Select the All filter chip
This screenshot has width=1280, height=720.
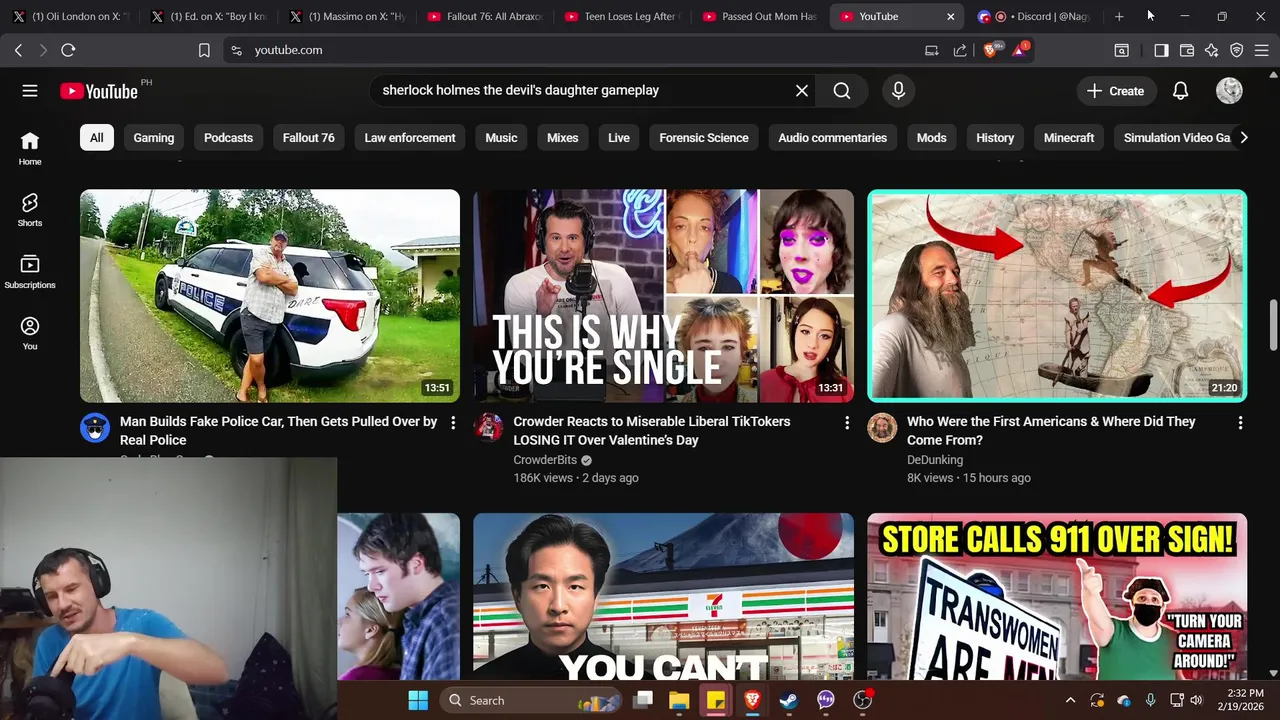(x=96, y=138)
